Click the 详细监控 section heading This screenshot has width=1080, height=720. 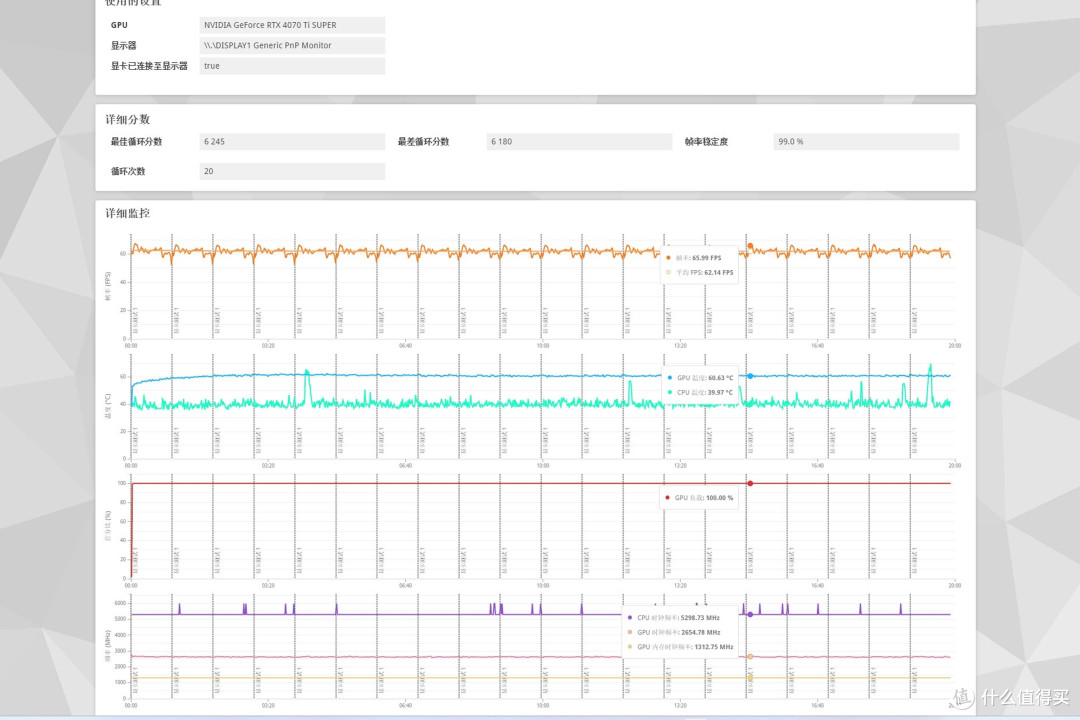pyautogui.click(x=127, y=213)
